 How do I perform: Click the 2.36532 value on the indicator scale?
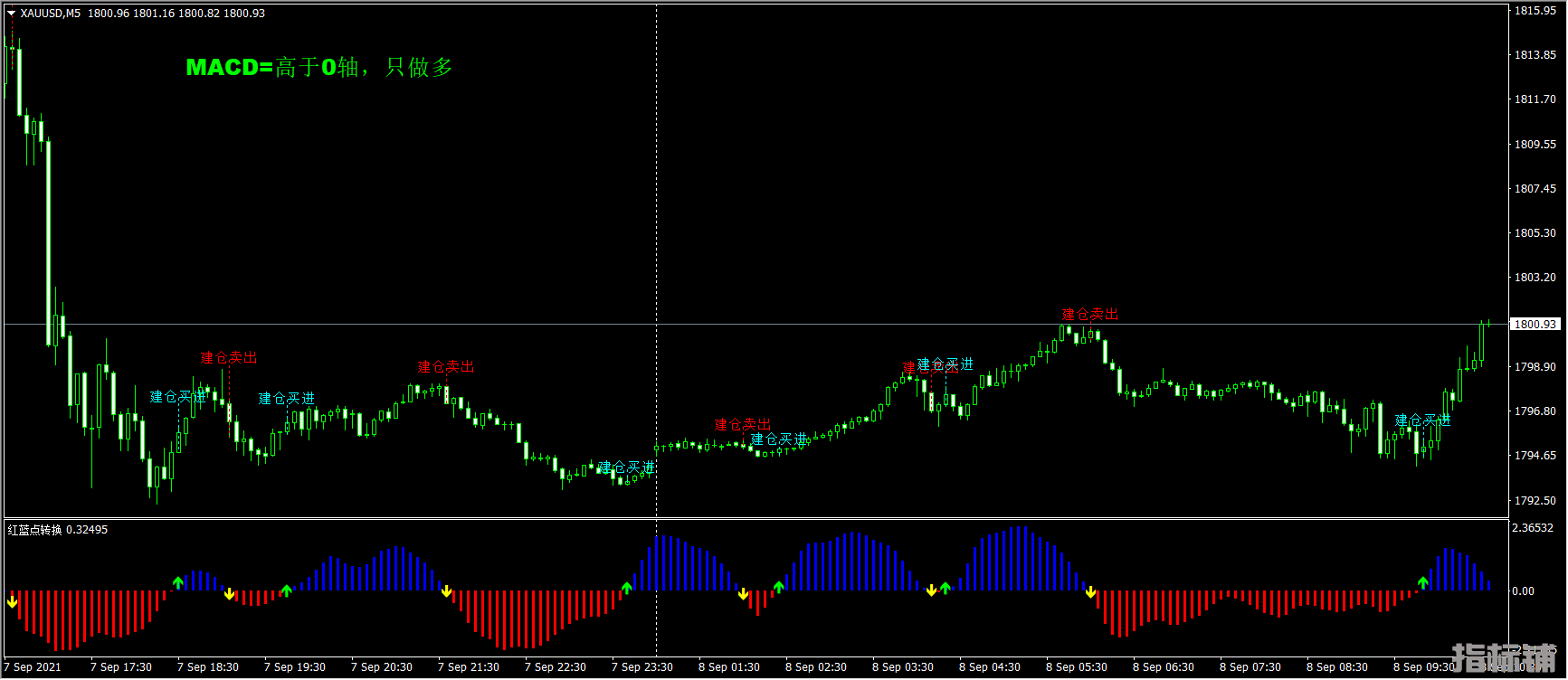coord(1534,528)
